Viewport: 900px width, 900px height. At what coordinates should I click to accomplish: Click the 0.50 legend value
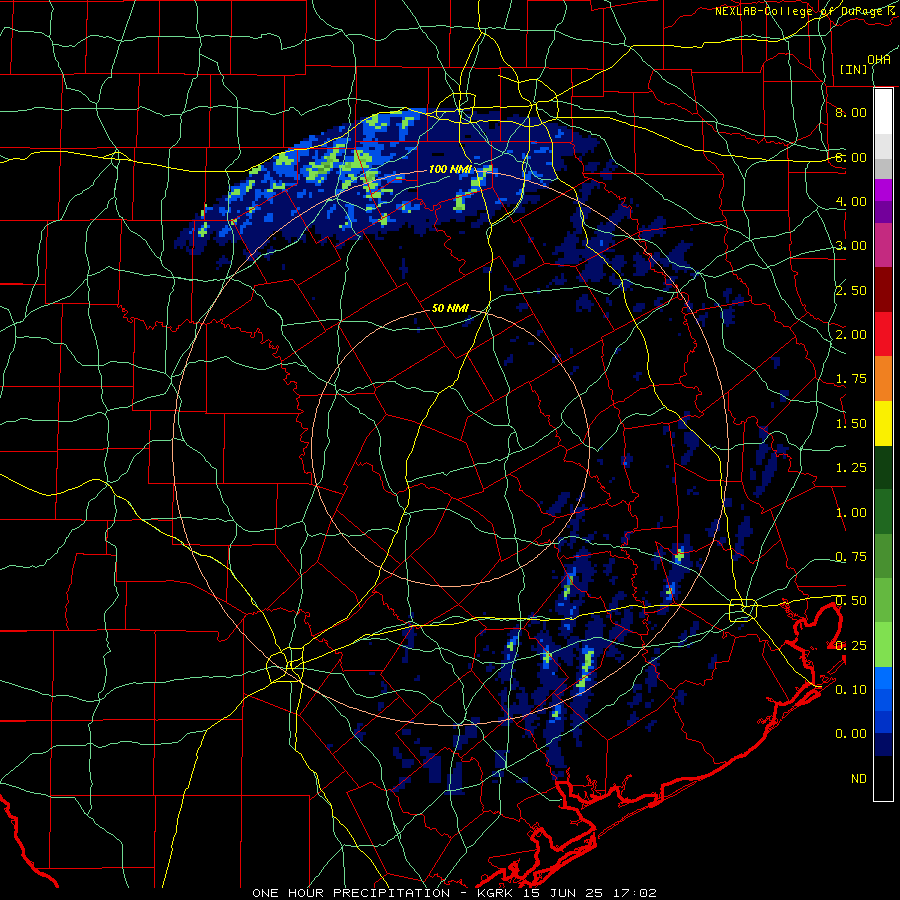tap(851, 601)
